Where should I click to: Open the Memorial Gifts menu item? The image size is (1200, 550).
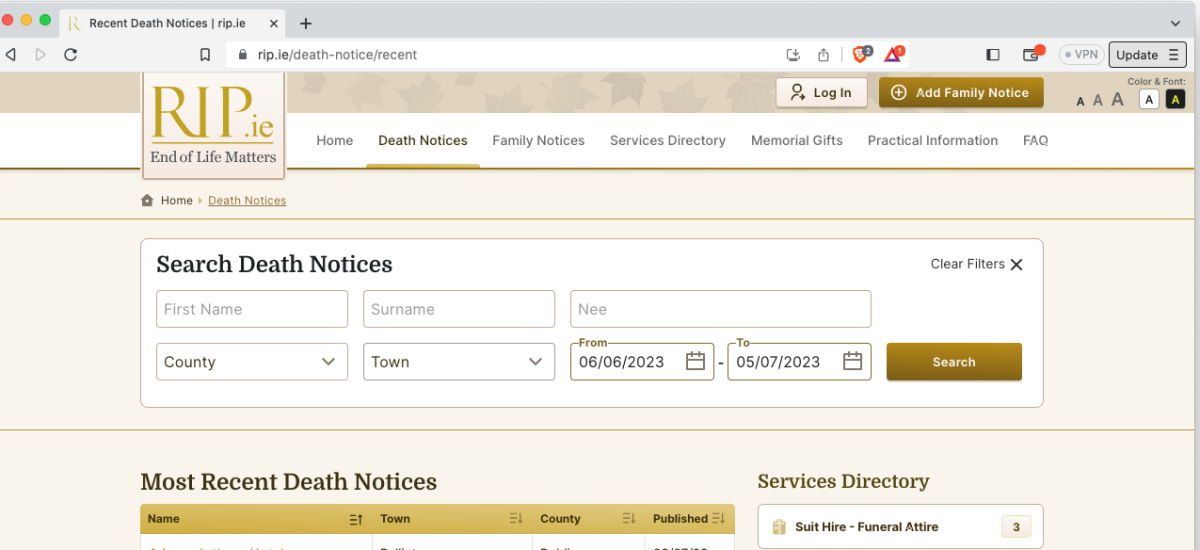point(797,140)
